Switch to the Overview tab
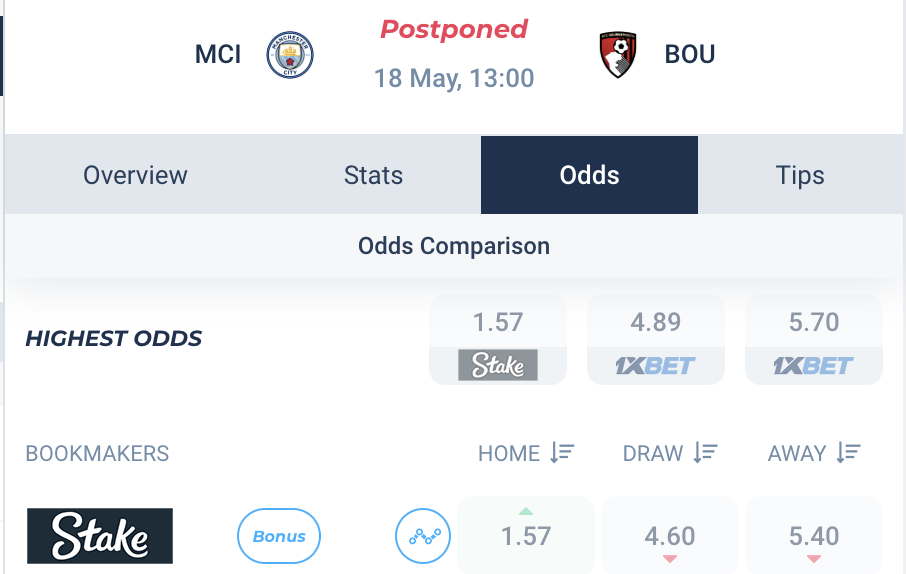The width and height of the screenshot is (906, 574). click(x=135, y=175)
